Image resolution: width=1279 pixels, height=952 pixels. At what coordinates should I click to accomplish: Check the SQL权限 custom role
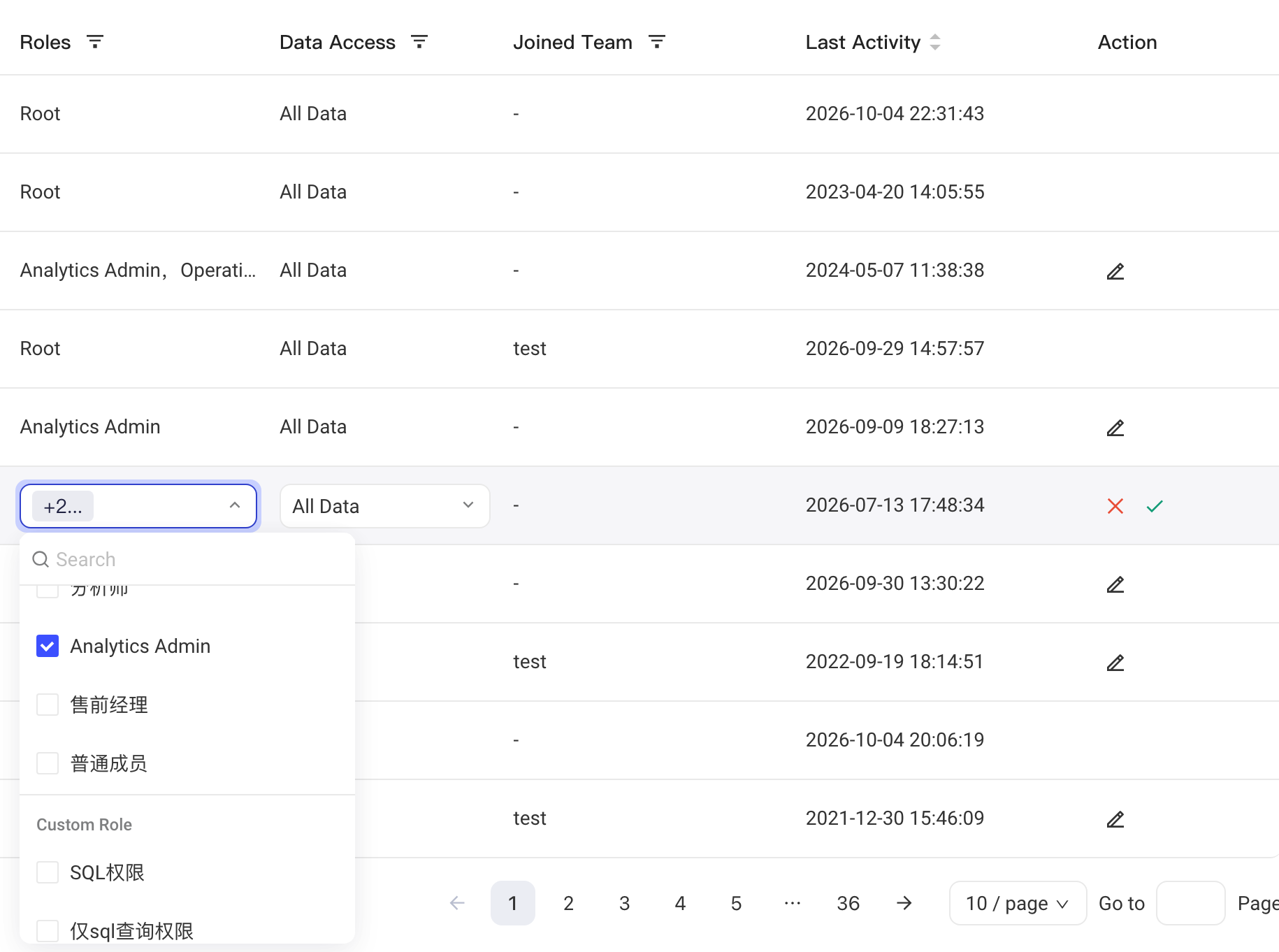tap(48, 872)
